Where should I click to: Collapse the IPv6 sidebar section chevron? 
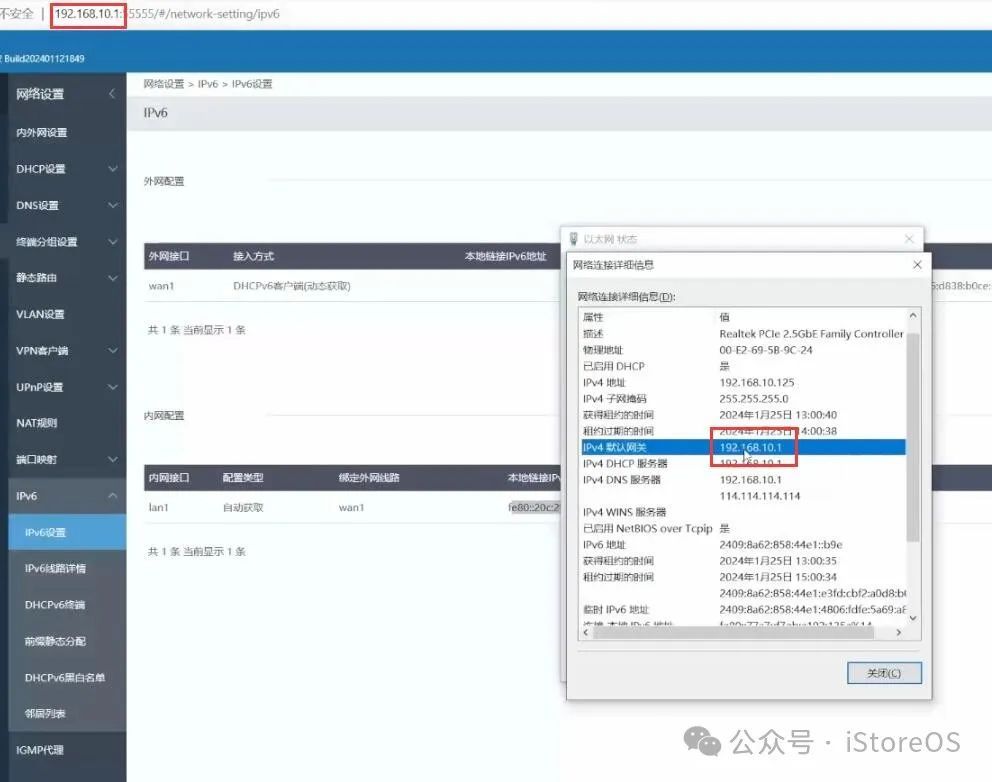[113, 495]
